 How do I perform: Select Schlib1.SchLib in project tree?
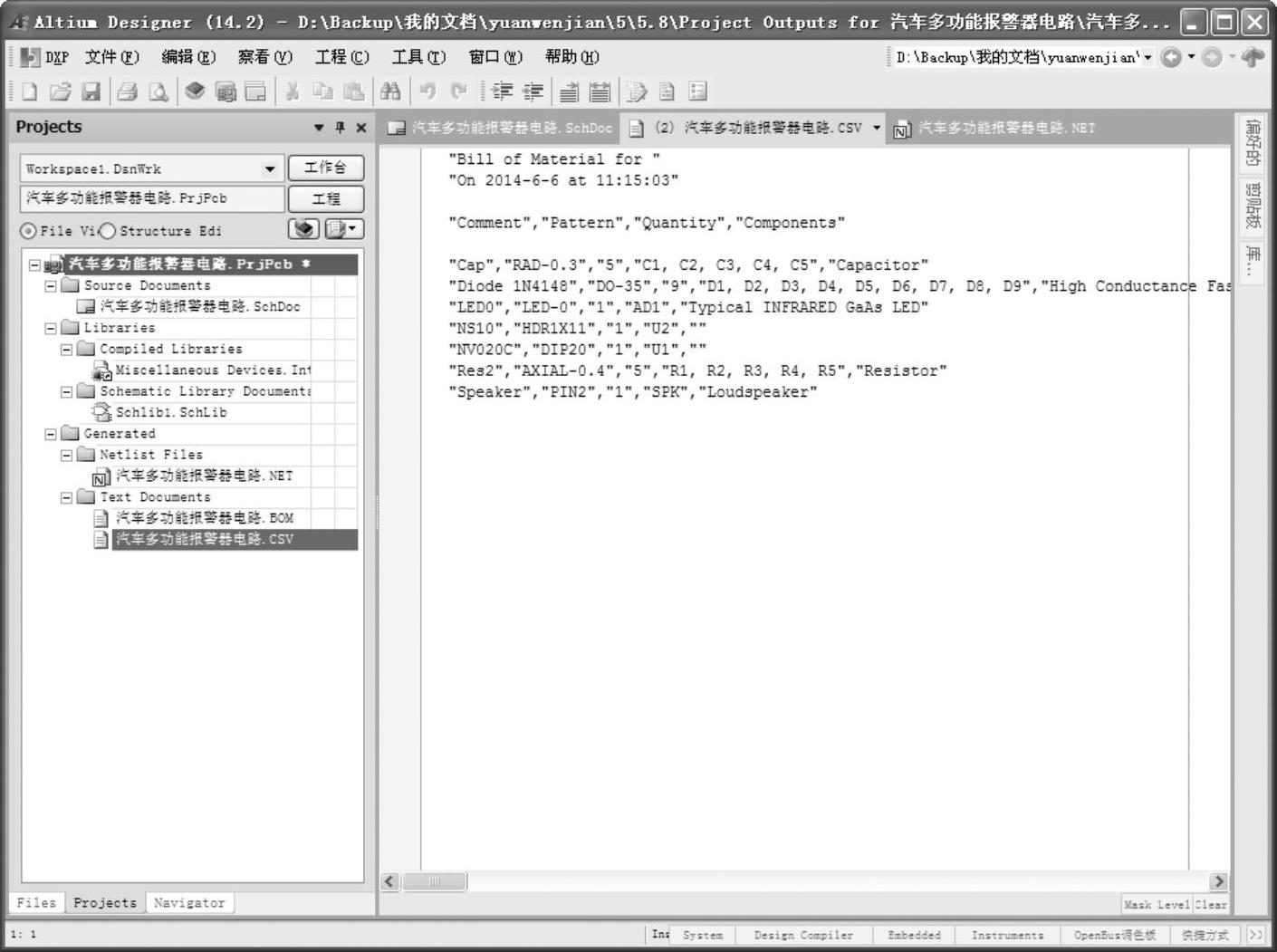point(171,413)
